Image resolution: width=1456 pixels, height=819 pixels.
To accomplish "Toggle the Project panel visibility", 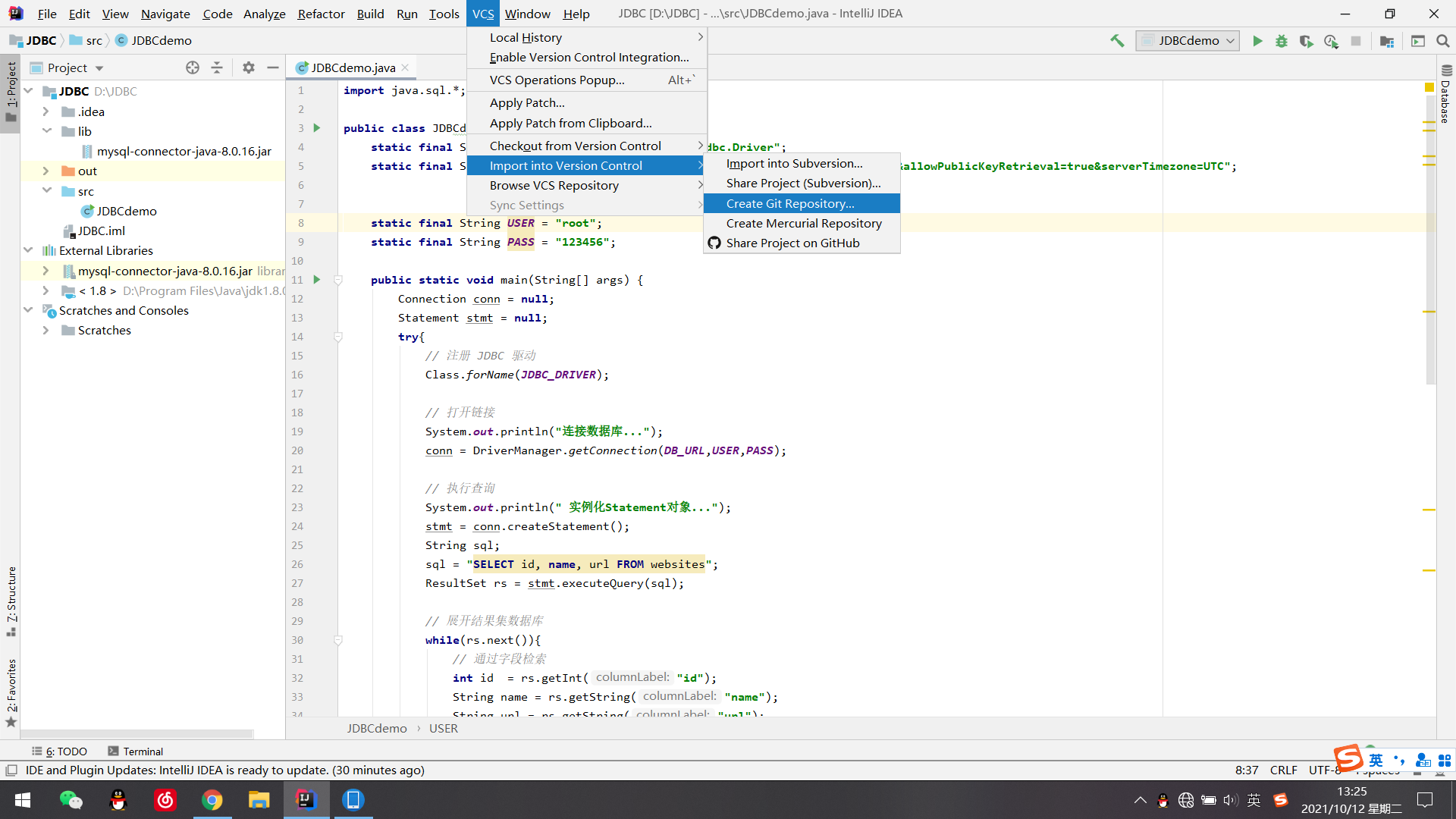I will (10, 90).
